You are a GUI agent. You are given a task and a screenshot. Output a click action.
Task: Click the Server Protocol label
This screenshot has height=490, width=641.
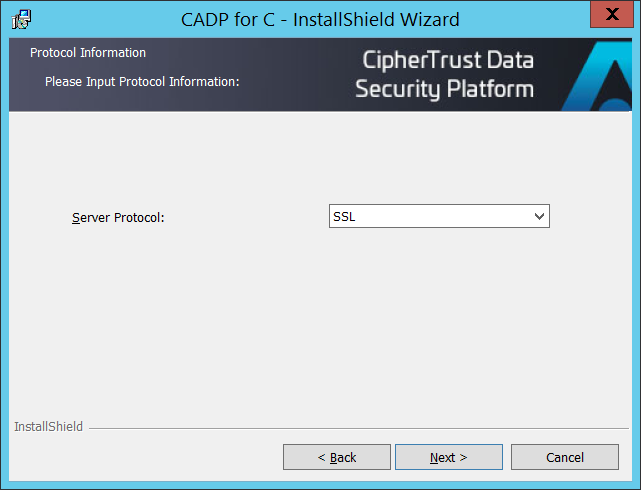[x=118, y=217]
